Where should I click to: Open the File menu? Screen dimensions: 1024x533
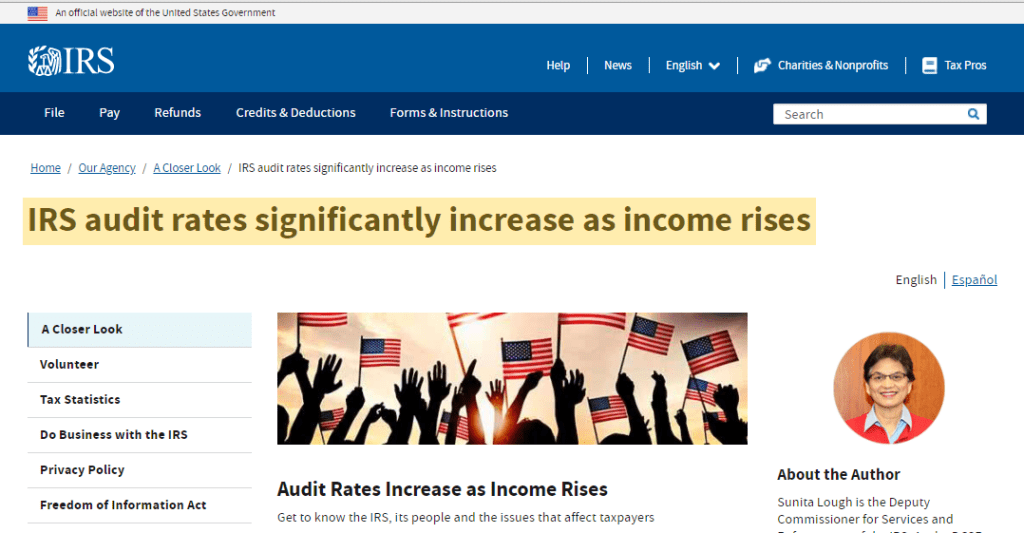point(54,112)
